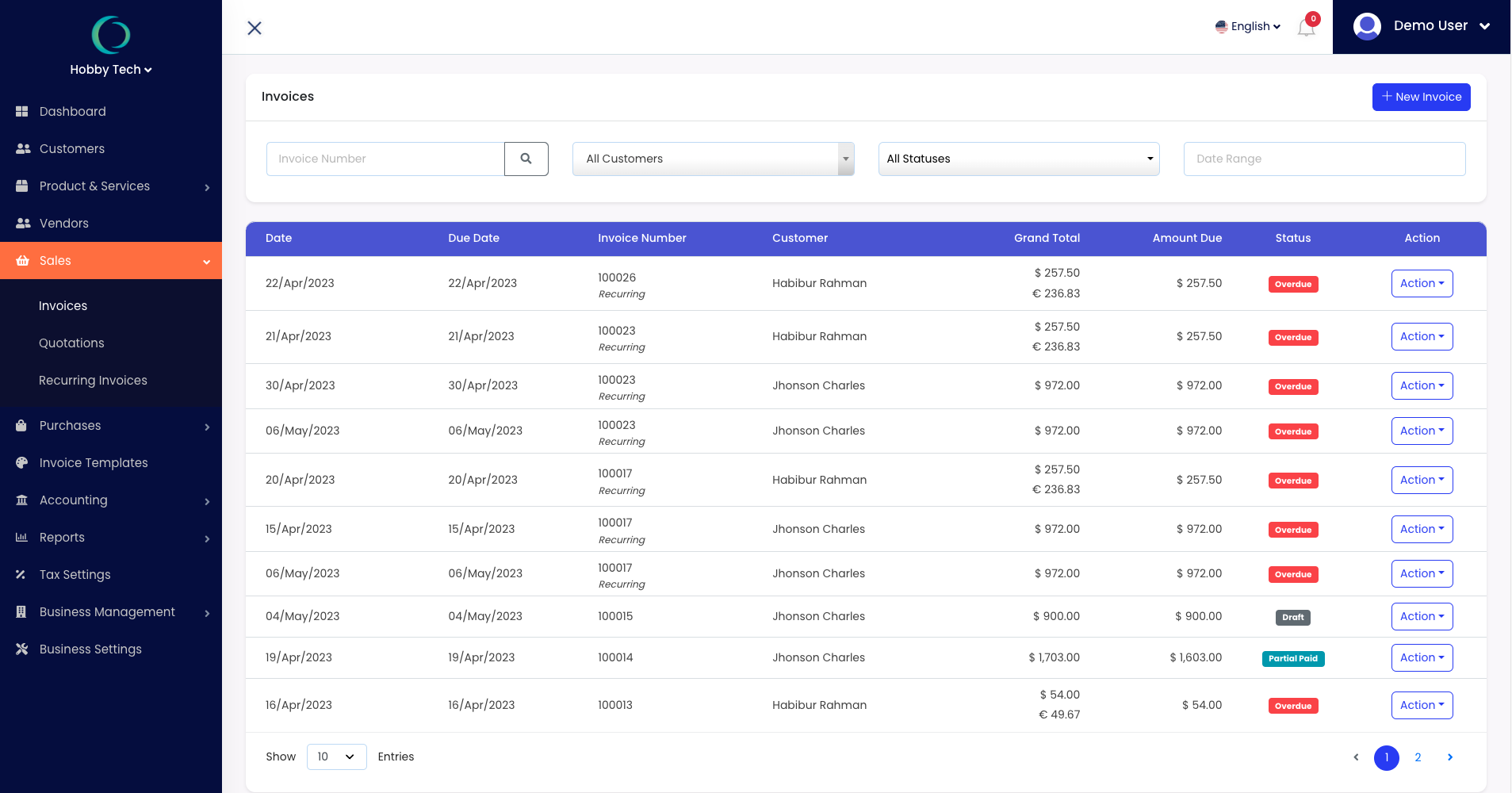Open the All Statuses dropdown
Screen dimensions: 1512x793
click(1018, 159)
